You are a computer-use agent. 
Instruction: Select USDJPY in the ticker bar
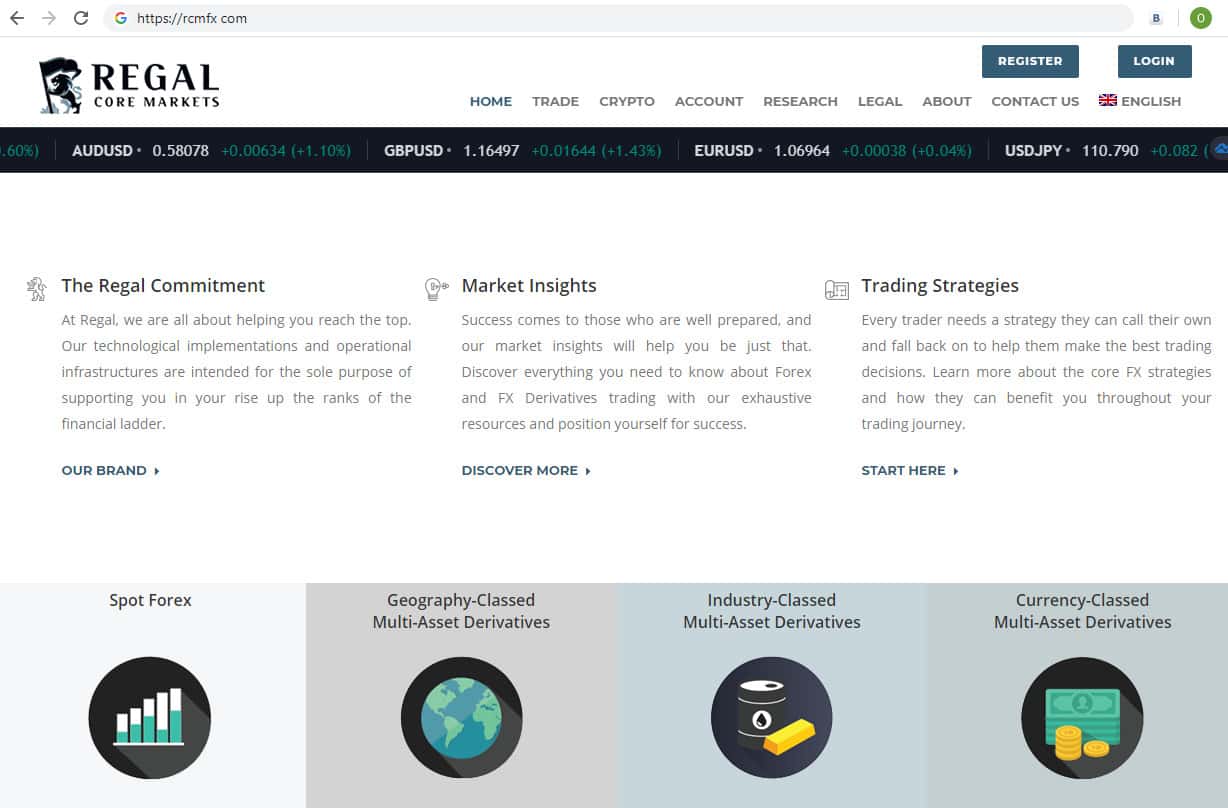point(1033,151)
